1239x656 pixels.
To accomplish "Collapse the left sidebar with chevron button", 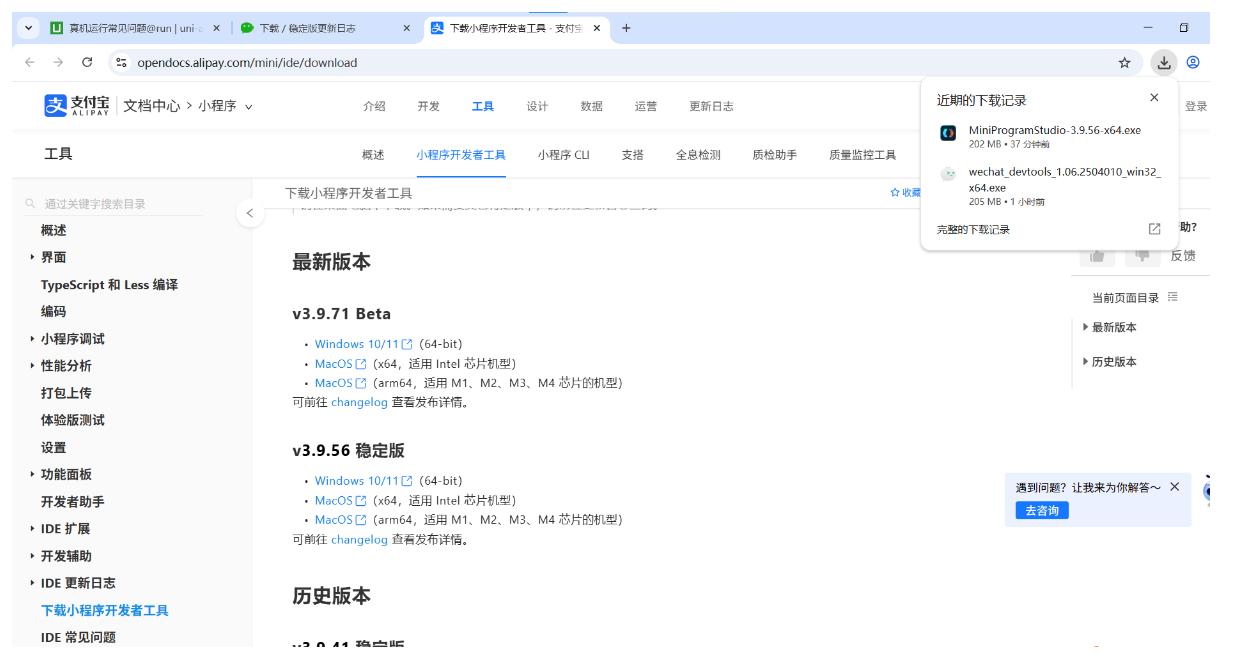I will click(x=250, y=213).
